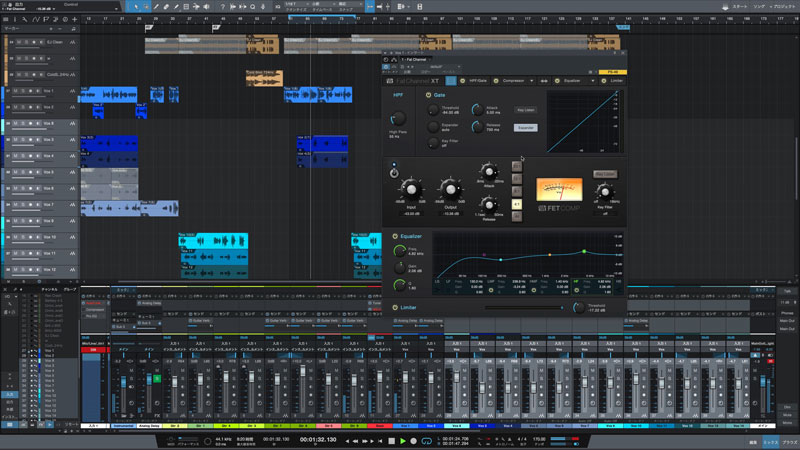Select the Range tool in the toolbar
Screen dimensions: 800x450
click(146, 7)
